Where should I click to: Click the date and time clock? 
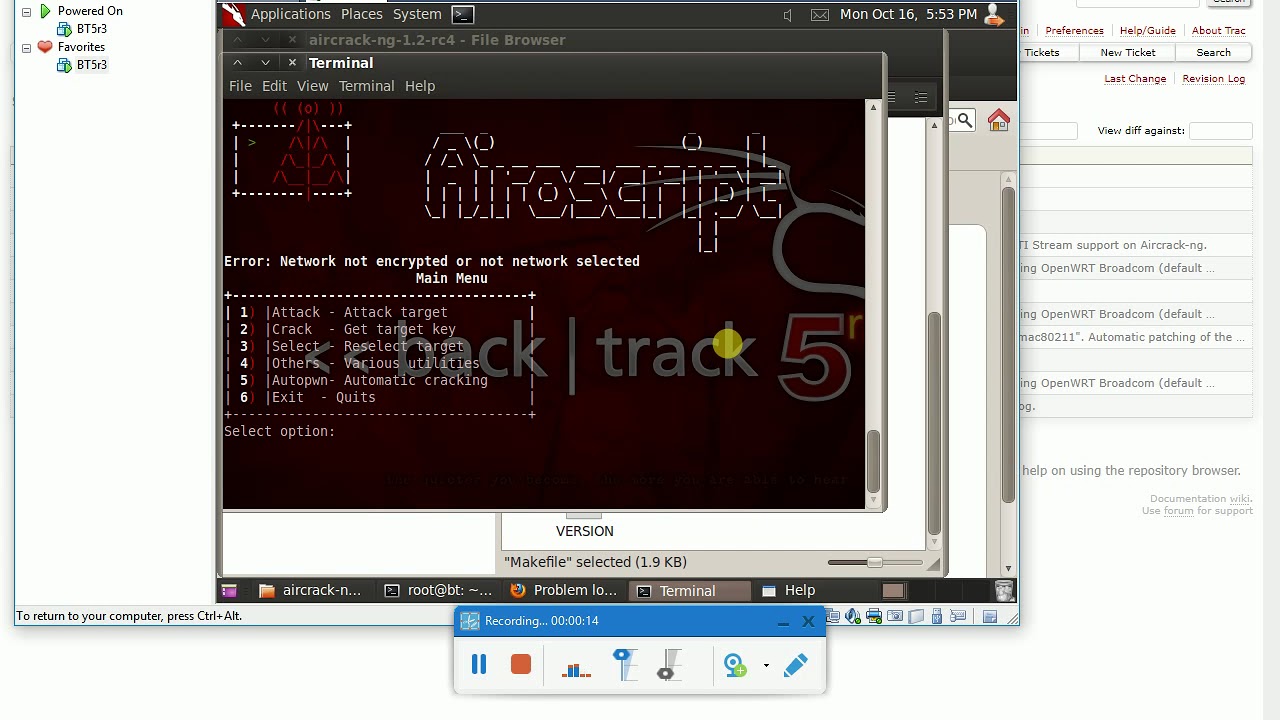[908, 14]
